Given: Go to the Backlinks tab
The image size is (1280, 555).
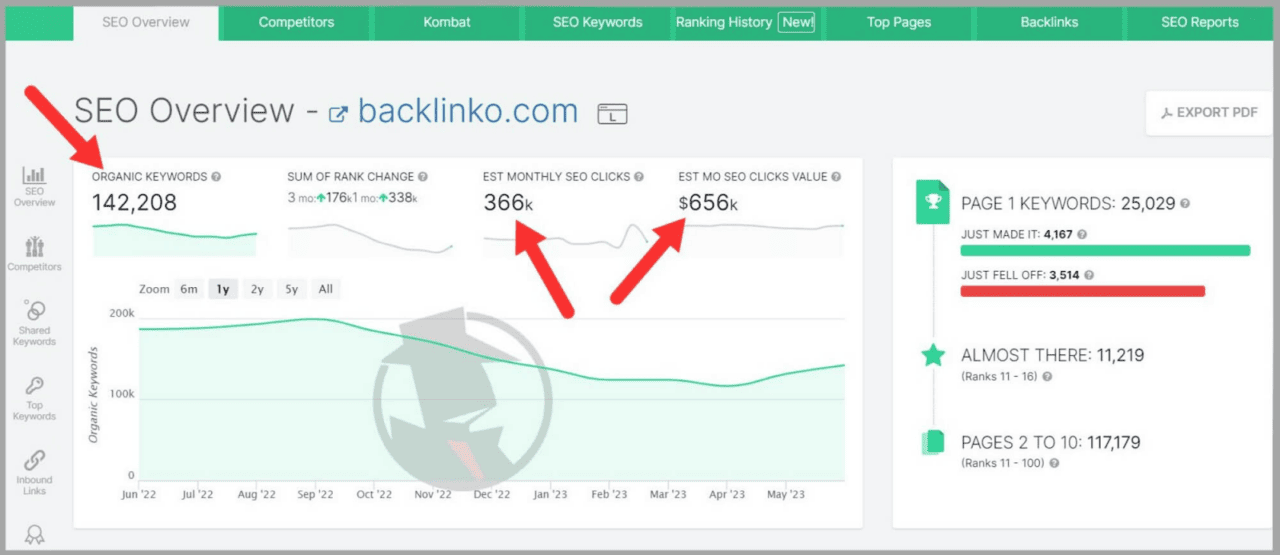Looking at the screenshot, I should (1049, 22).
